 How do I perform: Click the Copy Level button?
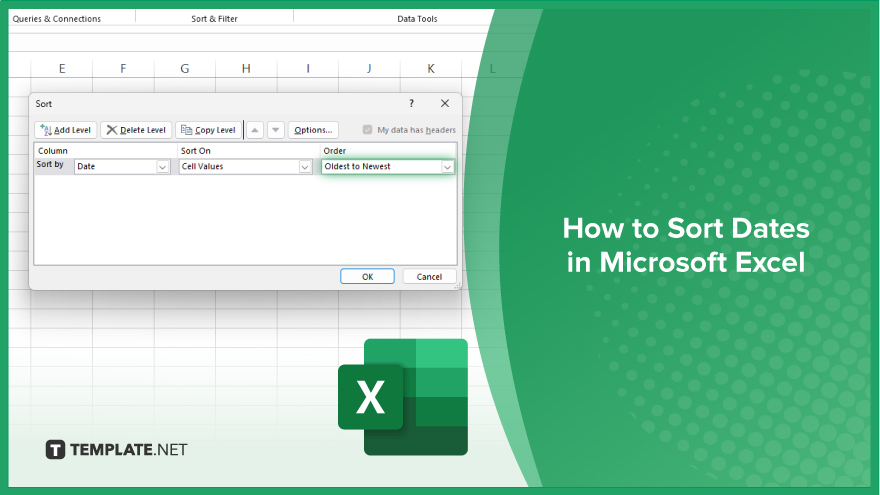[208, 130]
